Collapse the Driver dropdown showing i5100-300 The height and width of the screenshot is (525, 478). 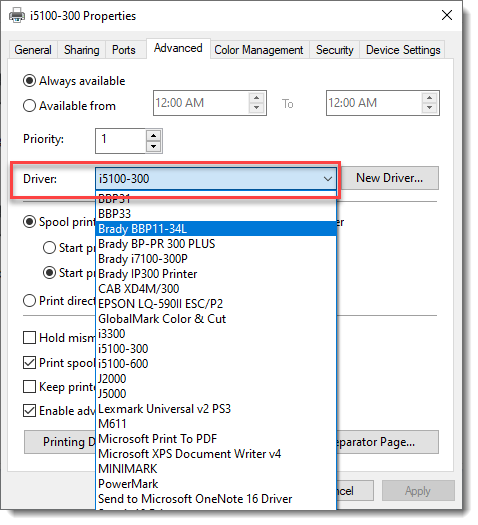tap(216, 178)
